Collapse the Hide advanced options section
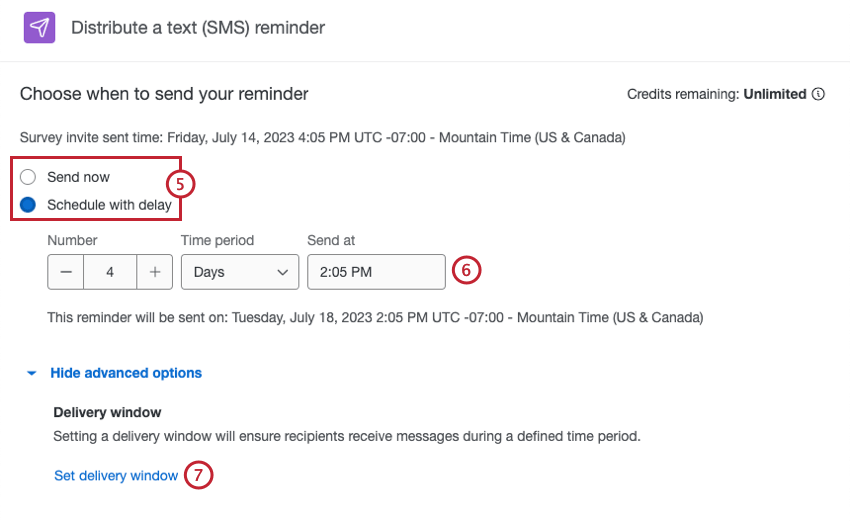The width and height of the screenshot is (850, 523). (125, 373)
